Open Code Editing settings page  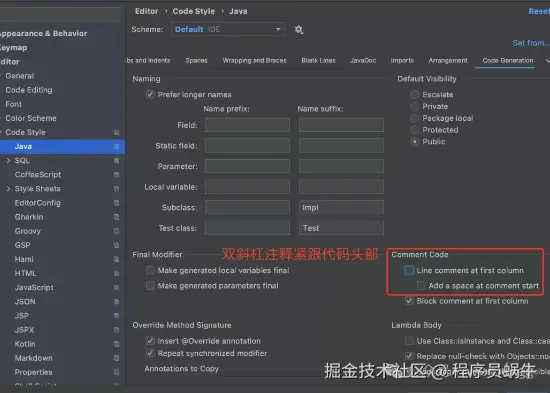click(29, 90)
